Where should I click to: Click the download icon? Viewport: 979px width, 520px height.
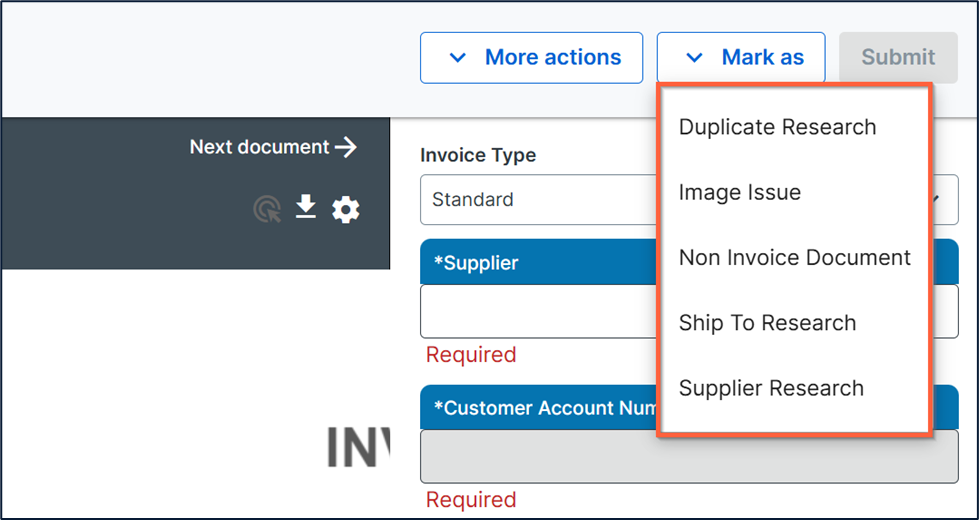point(305,208)
